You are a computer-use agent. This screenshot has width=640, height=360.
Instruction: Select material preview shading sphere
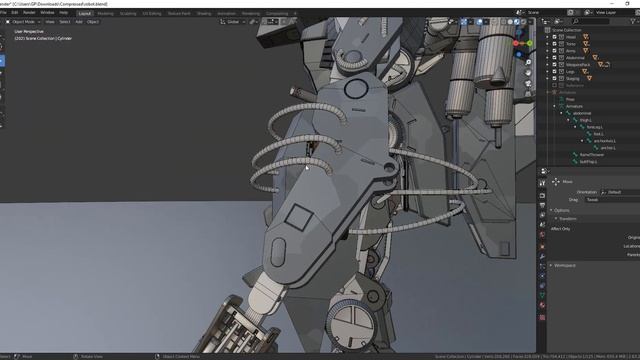coord(517,22)
